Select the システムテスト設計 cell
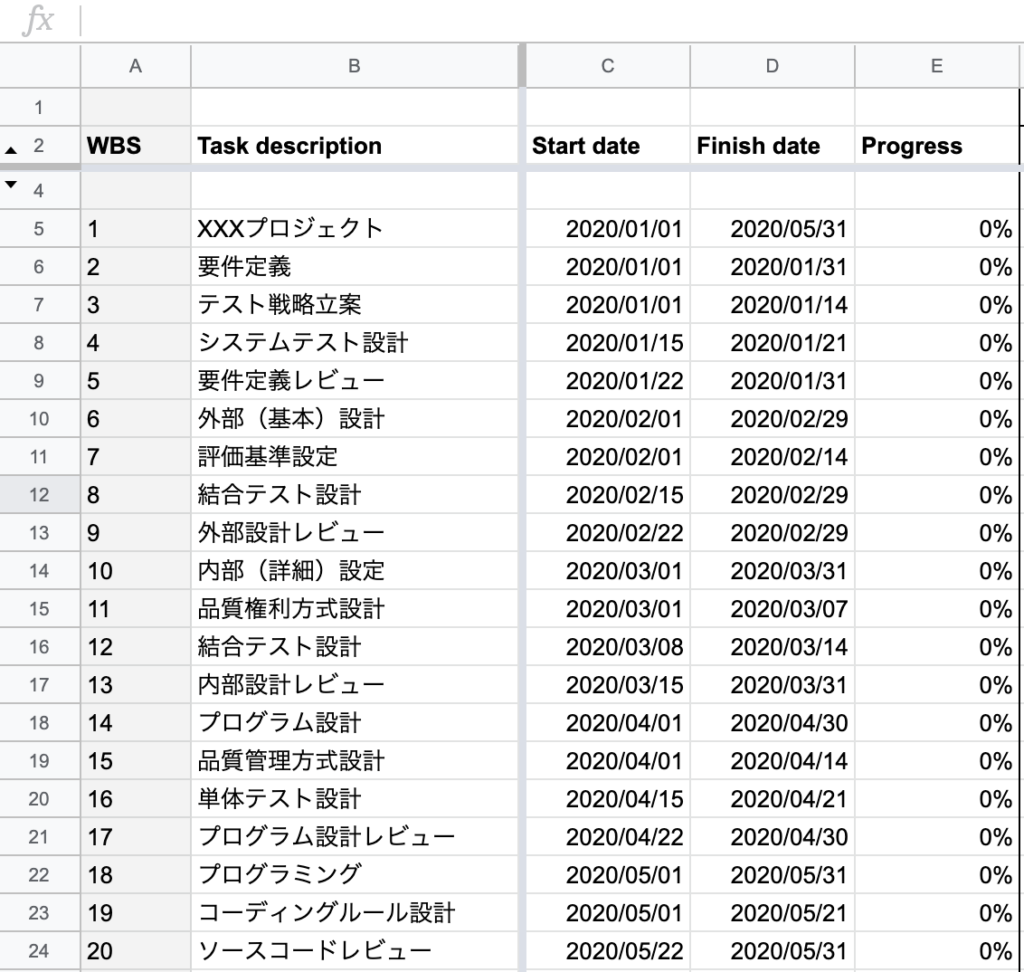 point(354,342)
